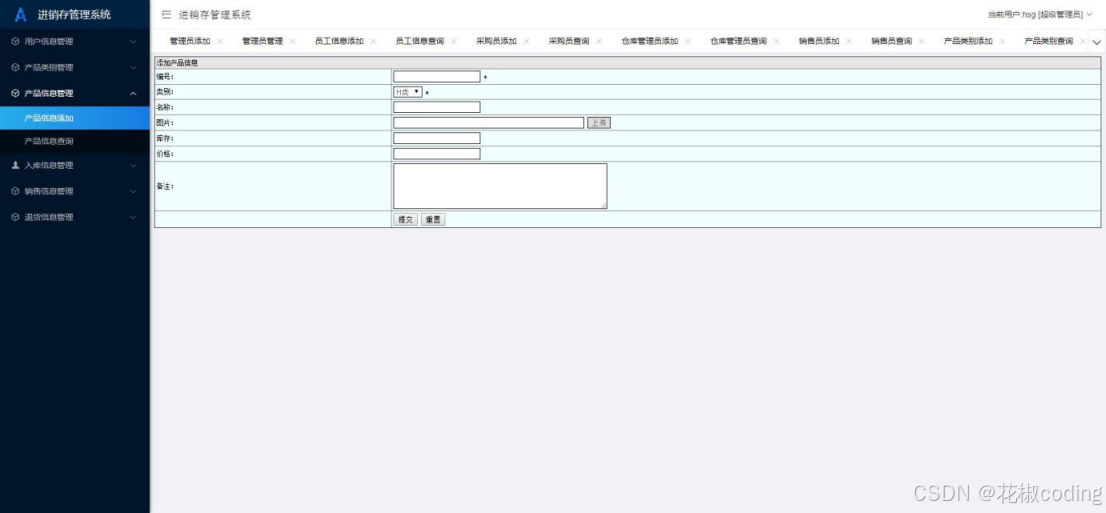Switch to the 产品类别查询 tab
The width and height of the screenshot is (1106, 513).
tap(1049, 42)
